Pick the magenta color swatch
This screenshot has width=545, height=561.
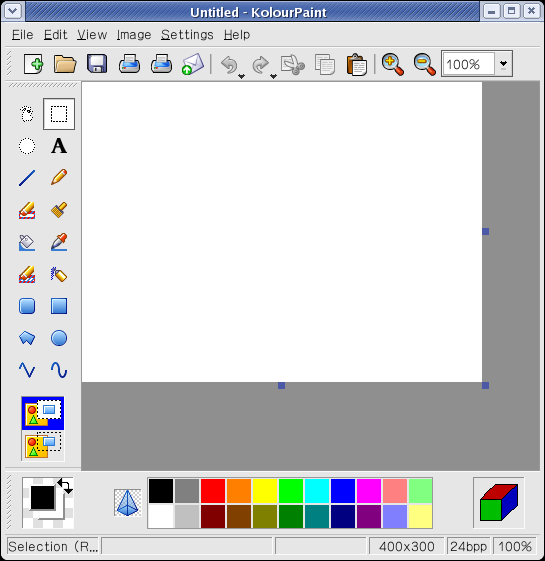369,491
